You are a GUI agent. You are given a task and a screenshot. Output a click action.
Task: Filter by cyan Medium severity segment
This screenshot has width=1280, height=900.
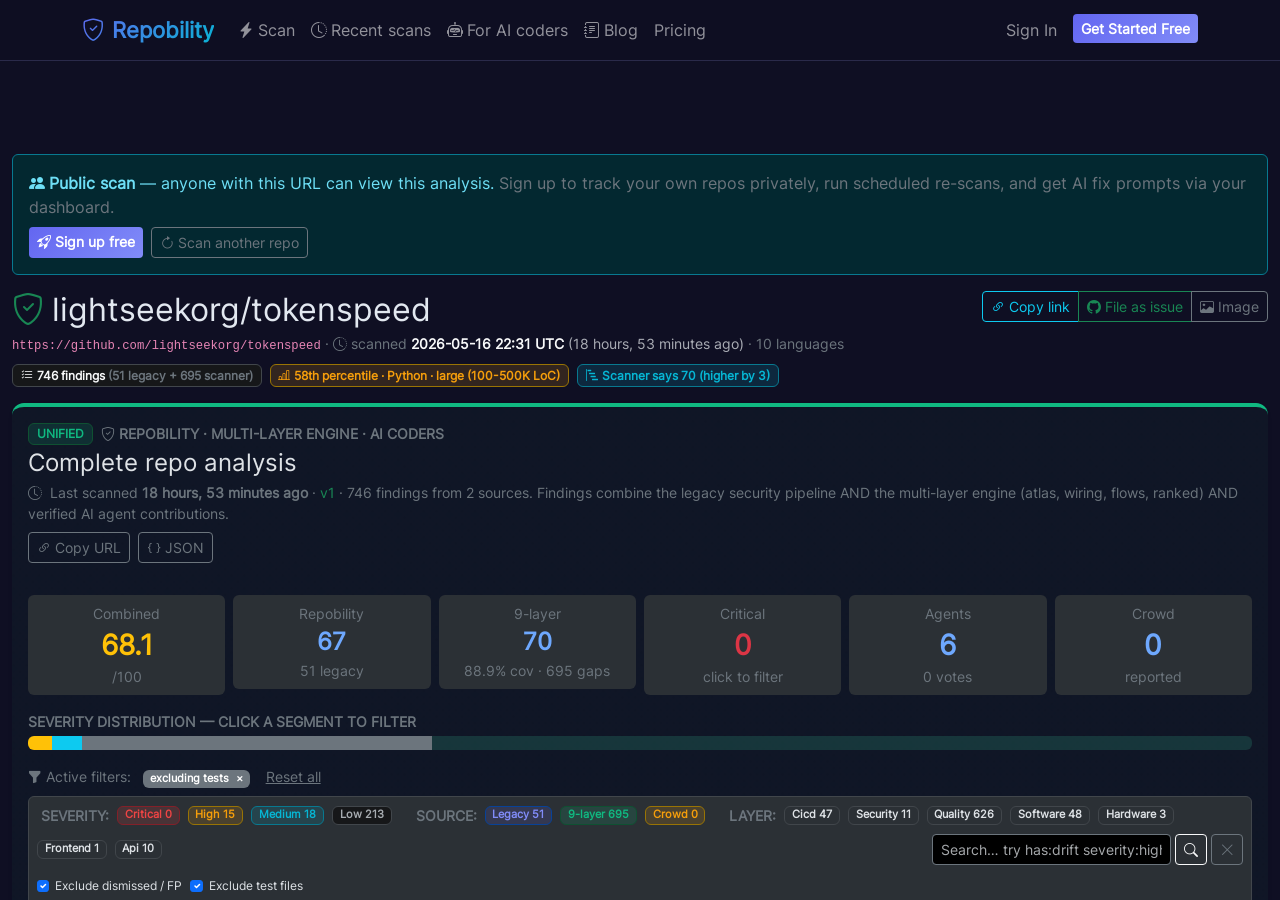(67, 743)
